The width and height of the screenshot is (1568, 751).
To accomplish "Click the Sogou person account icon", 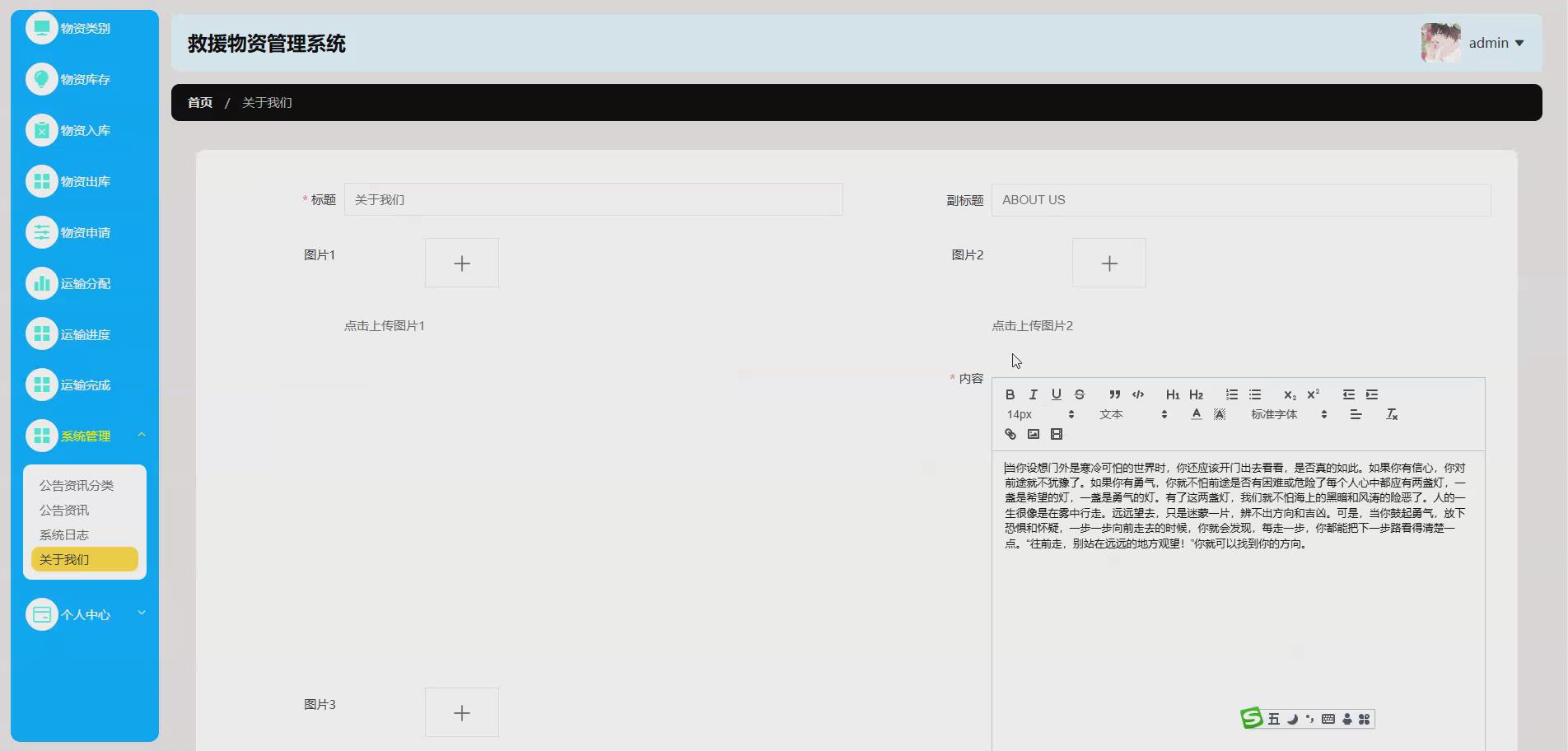I will click(1347, 719).
